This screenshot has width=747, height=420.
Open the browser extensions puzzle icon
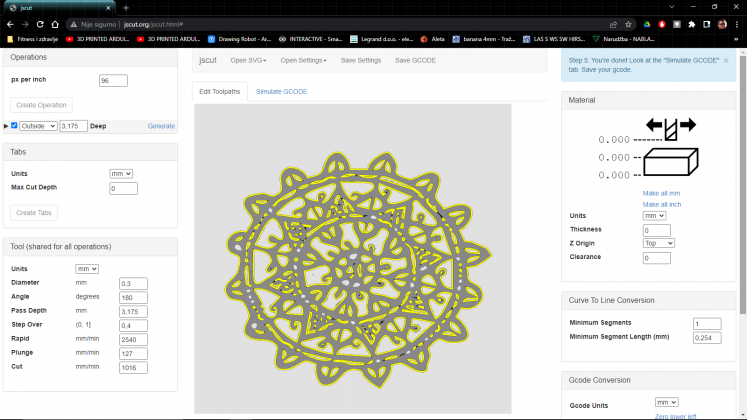click(x=691, y=23)
